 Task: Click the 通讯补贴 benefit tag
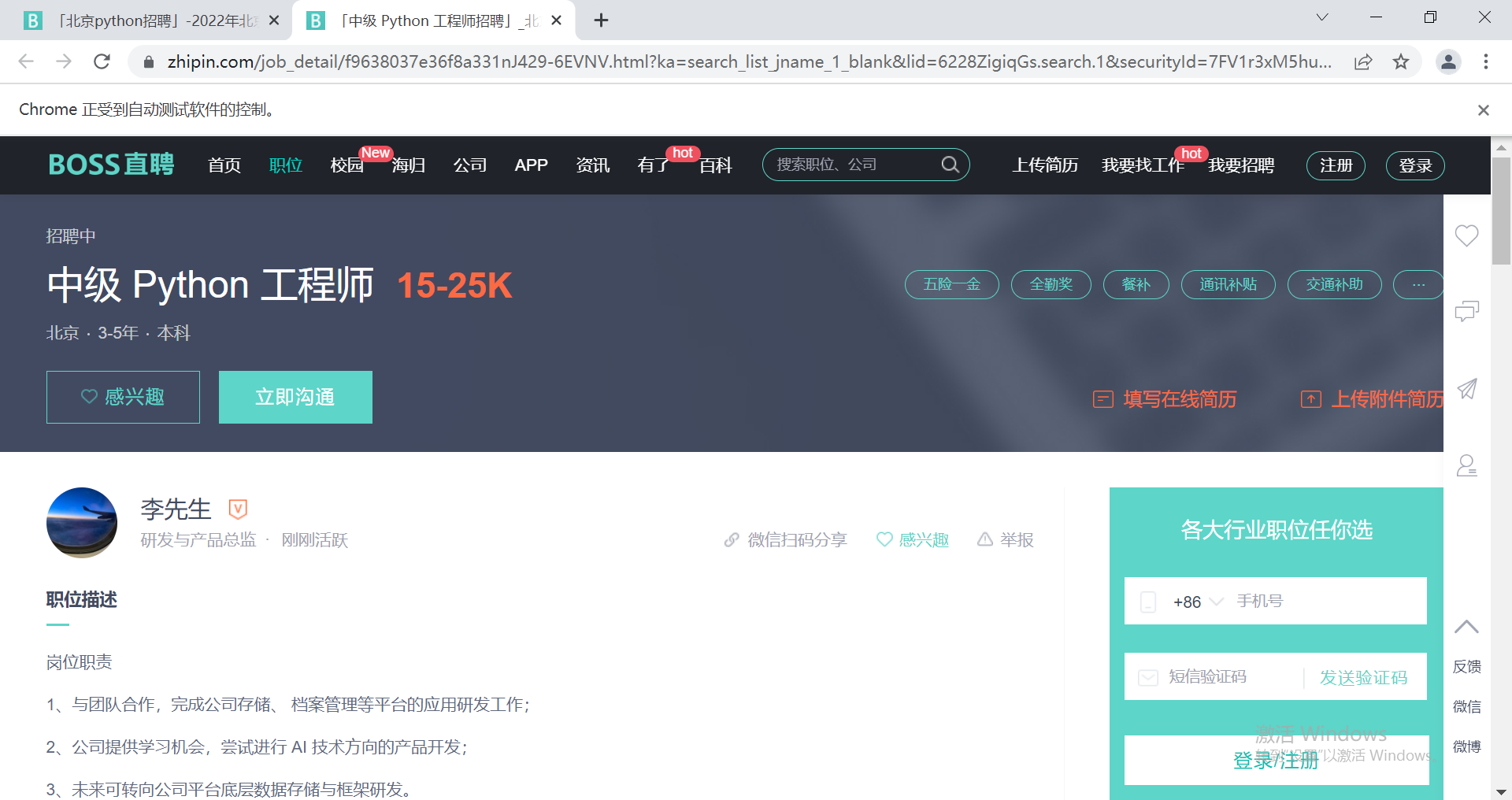(x=1228, y=284)
